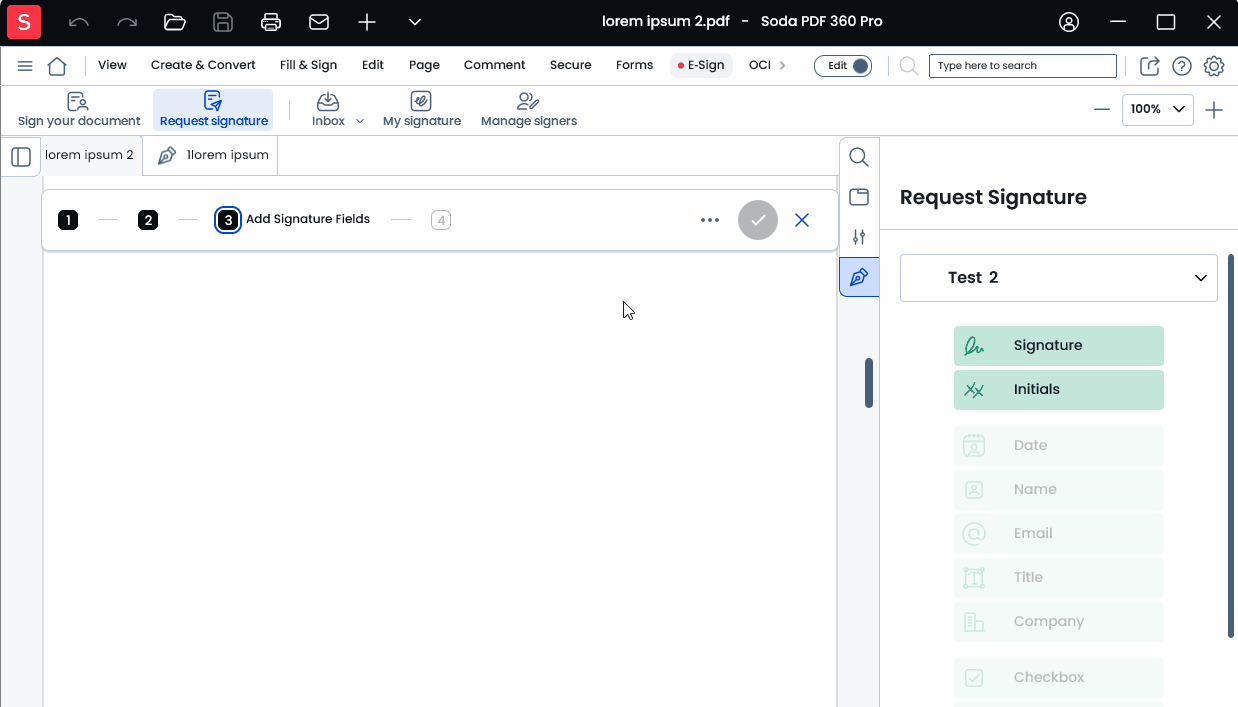This screenshot has height=707, width=1238.
Task: Switch to the '1lorem ipsum' document tab
Action: (212, 156)
